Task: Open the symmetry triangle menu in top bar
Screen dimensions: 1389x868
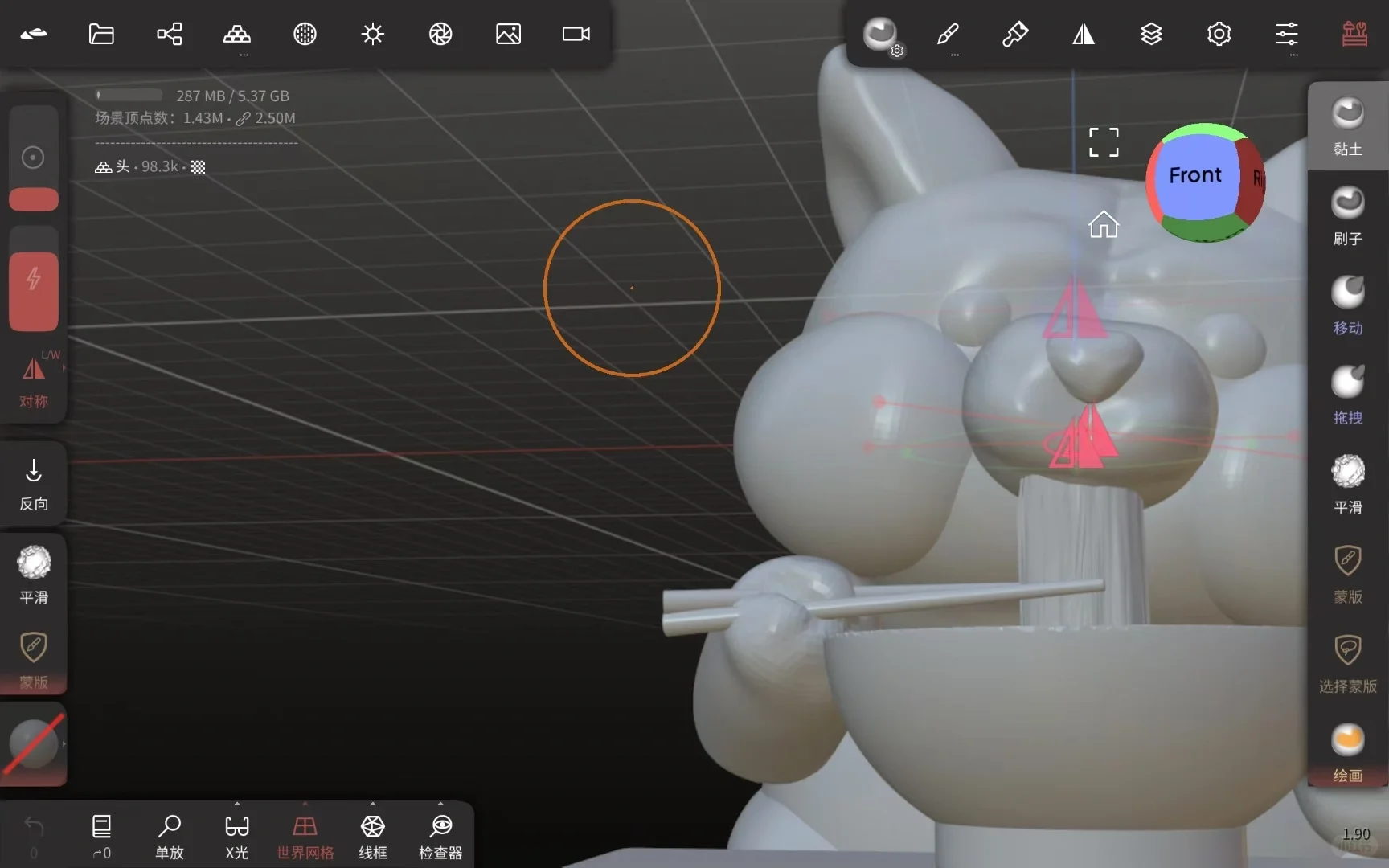Action: point(1084,34)
